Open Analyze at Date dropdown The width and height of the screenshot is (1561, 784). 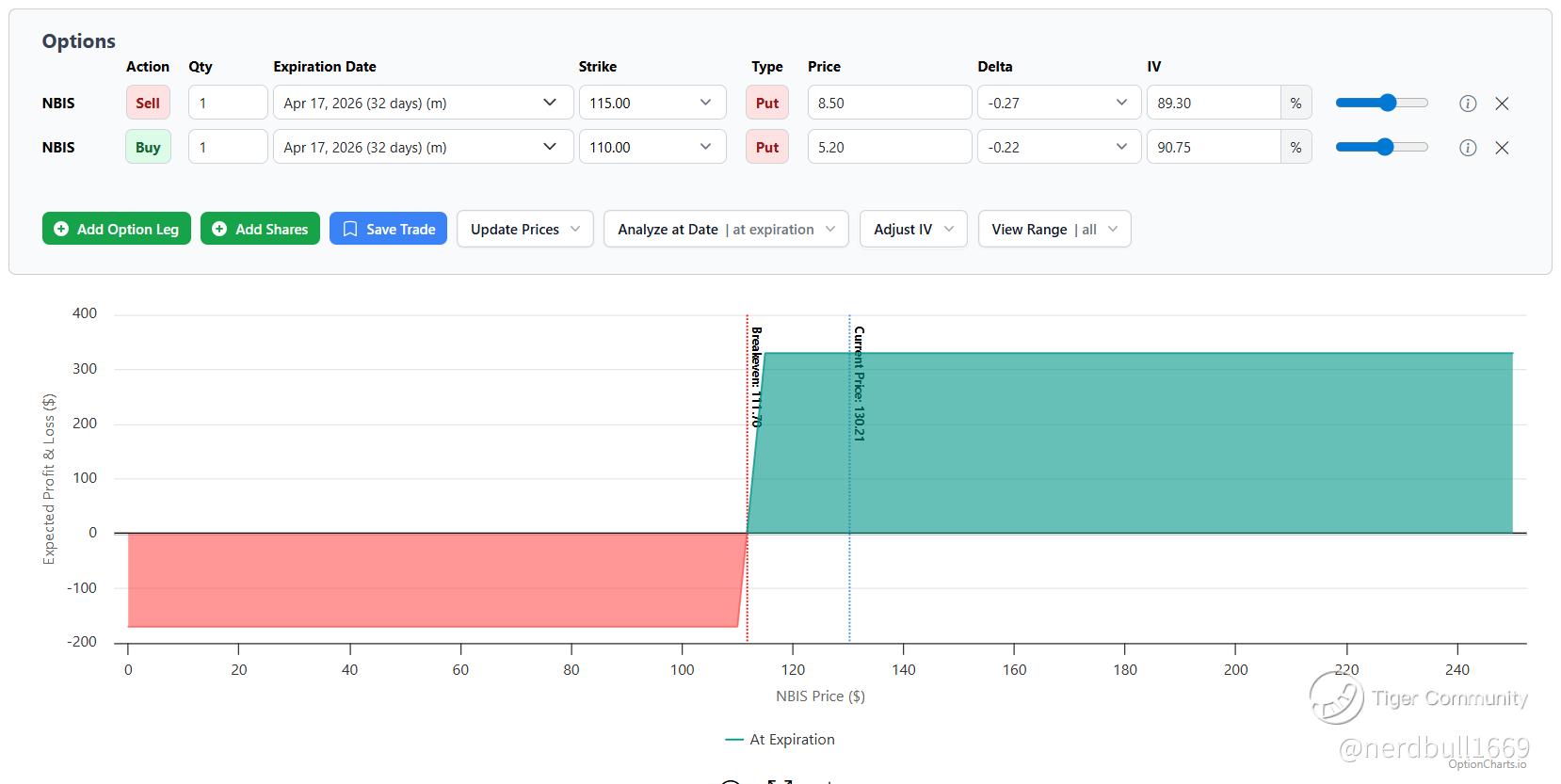[x=726, y=229]
